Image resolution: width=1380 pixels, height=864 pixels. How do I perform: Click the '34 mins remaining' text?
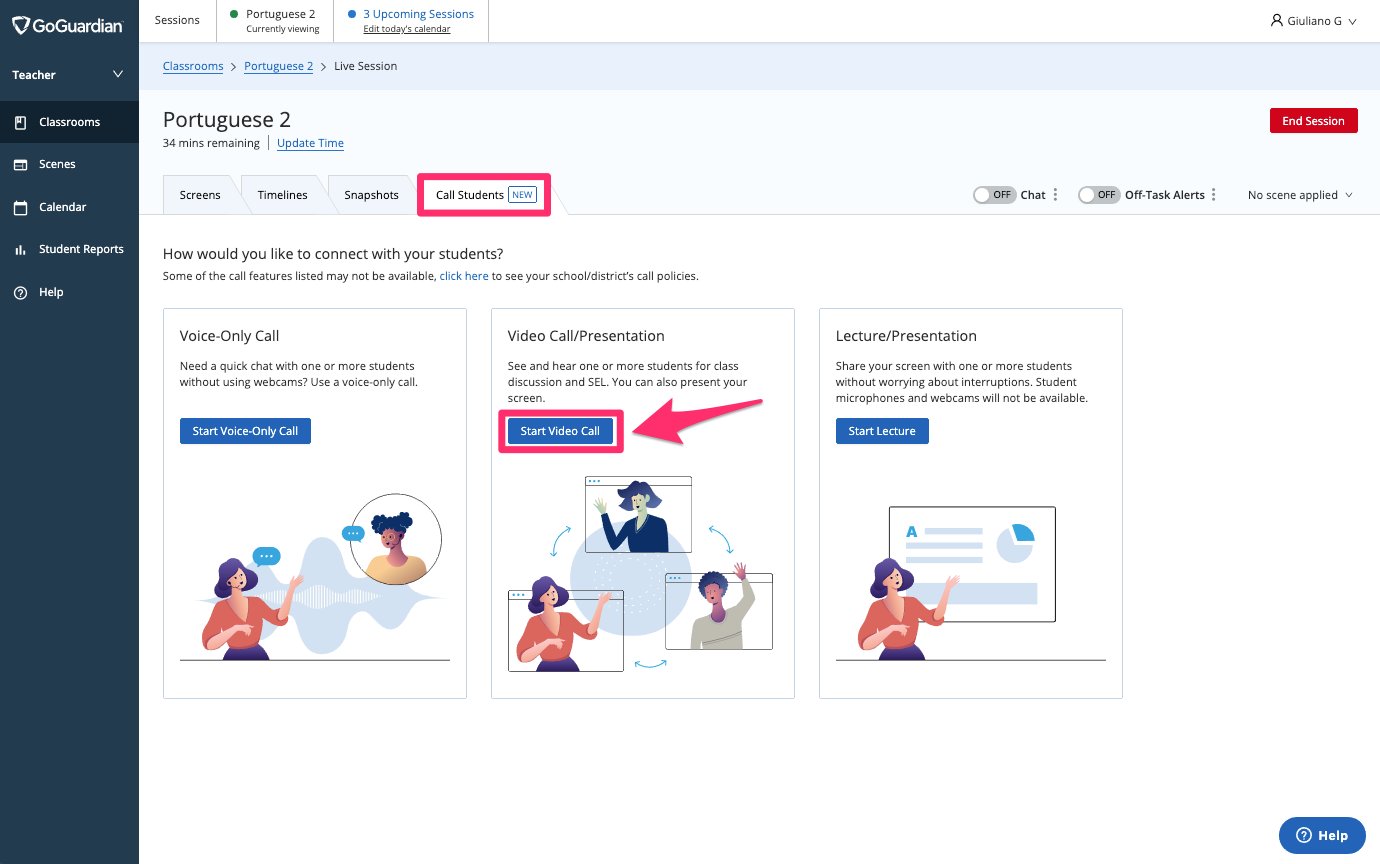pyautogui.click(x=211, y=143)
